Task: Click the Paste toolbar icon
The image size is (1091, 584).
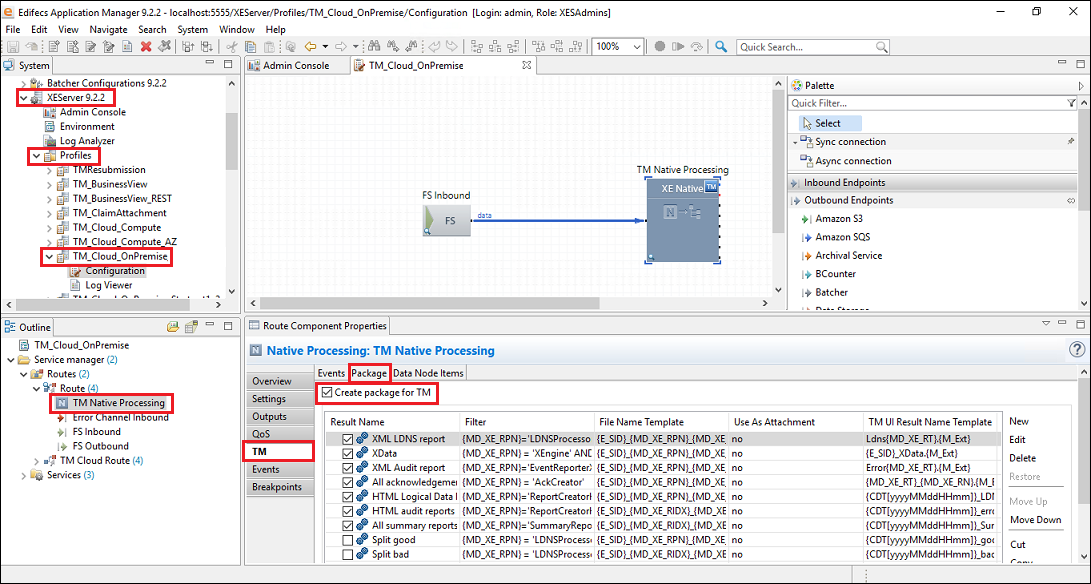Action: point(269,47)
